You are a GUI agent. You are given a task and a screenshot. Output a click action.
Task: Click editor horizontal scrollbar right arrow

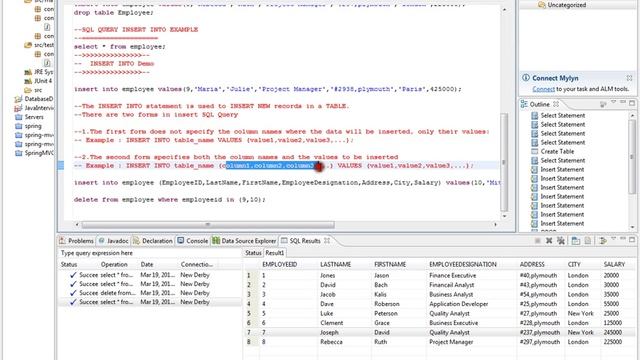tap(496, 224)
